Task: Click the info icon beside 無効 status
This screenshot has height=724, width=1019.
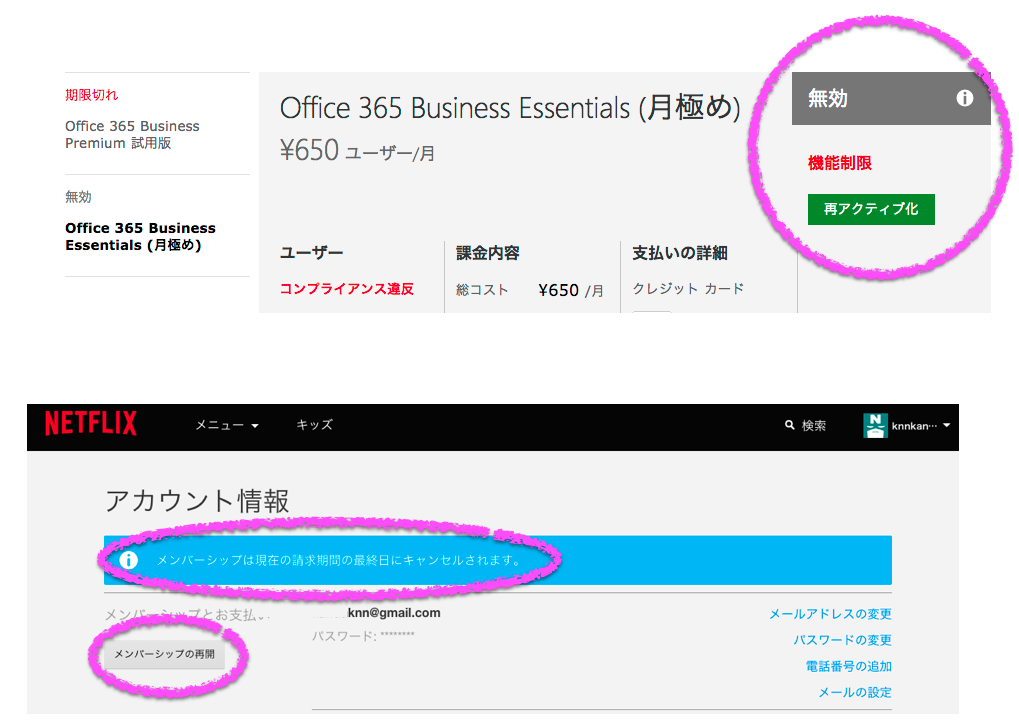Action: 964,98
